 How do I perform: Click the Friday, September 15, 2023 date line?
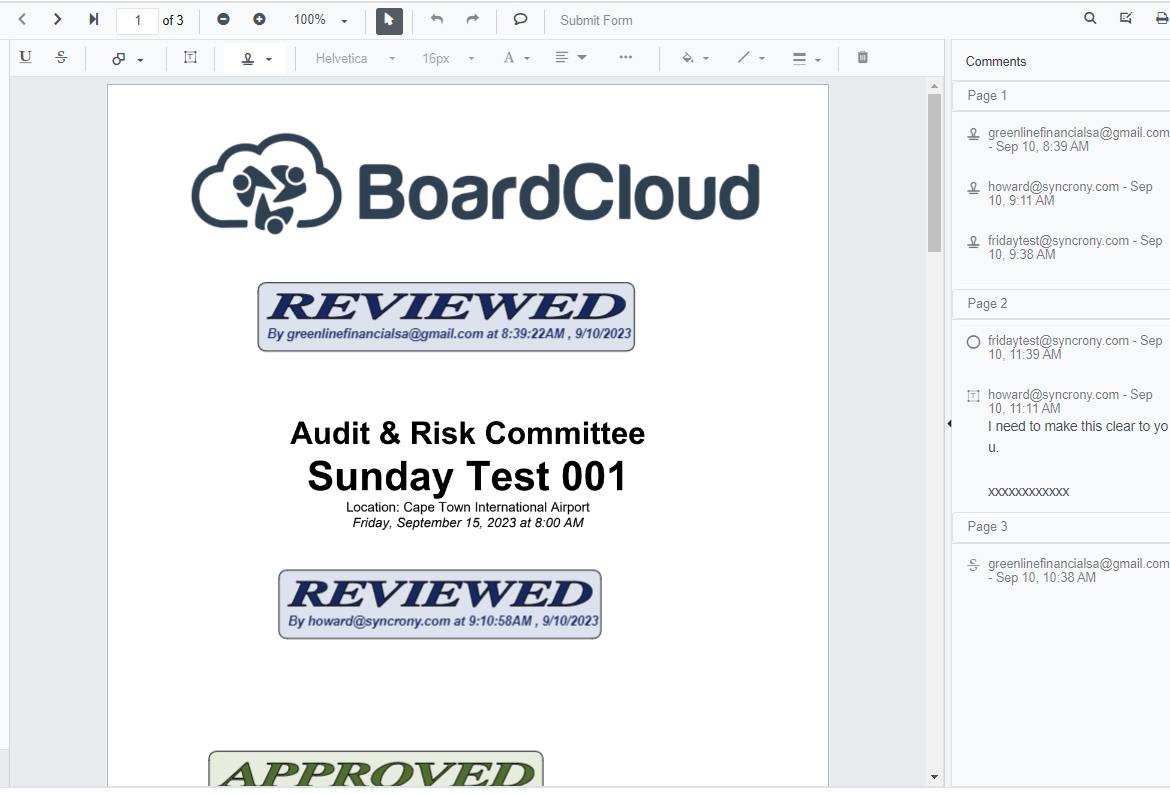[x=468, y=523]
